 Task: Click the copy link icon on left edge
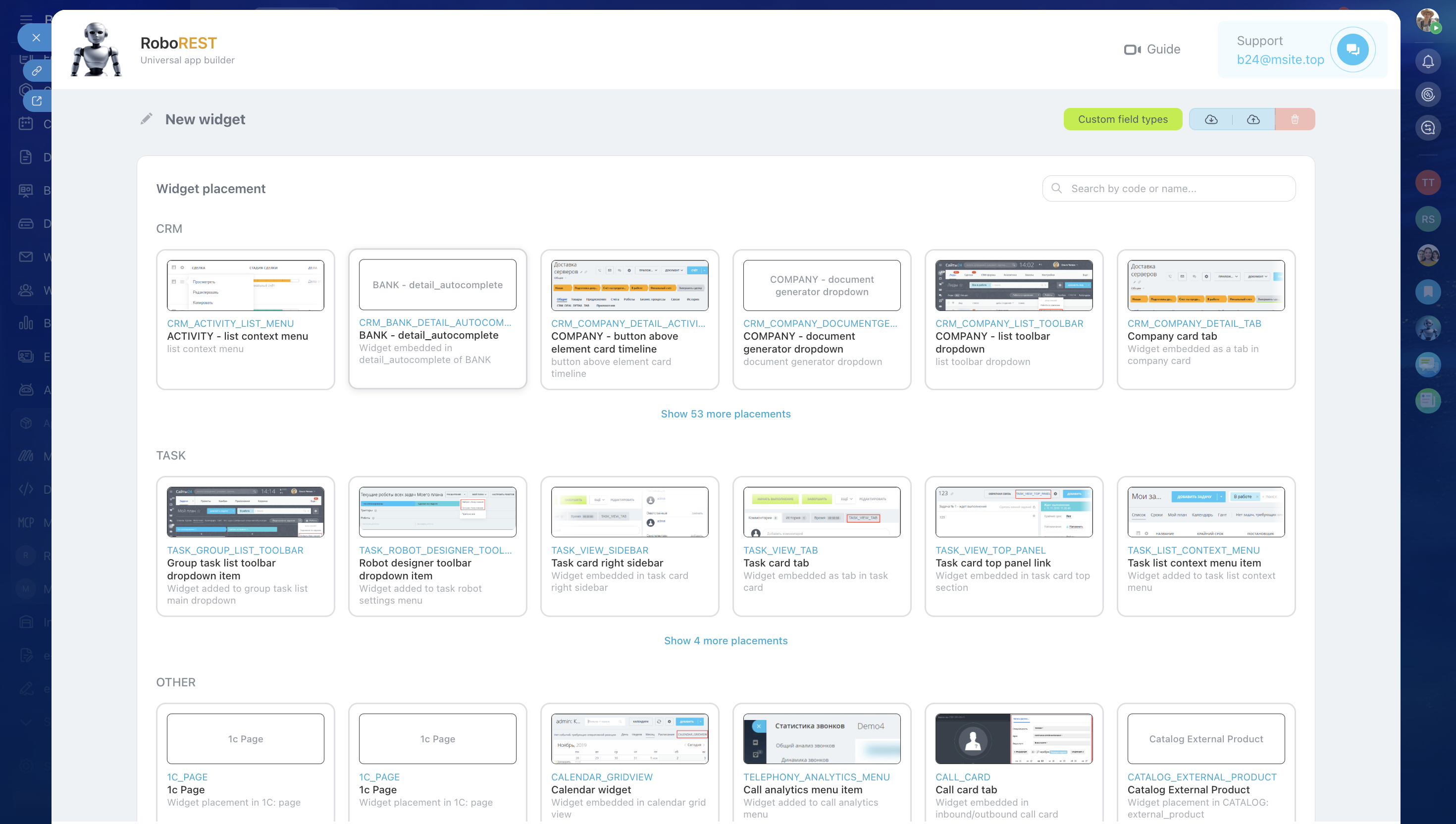(37, 71)
